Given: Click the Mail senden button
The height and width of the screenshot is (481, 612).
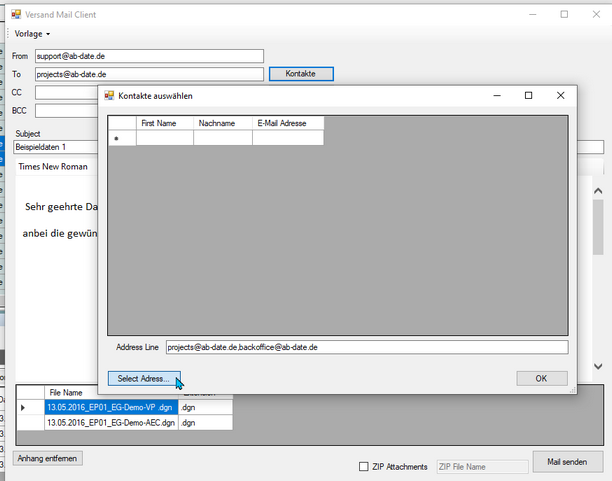Looking at the screenshot, I should [568, 462].
